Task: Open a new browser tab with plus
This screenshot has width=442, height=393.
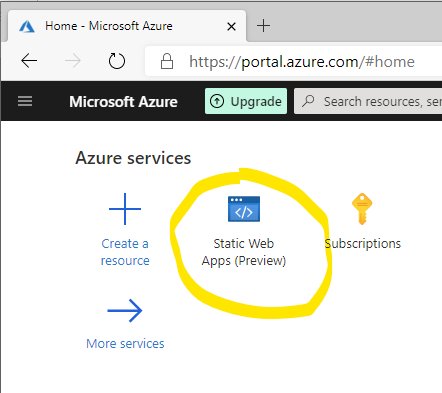Action: [x=263, y=26]
